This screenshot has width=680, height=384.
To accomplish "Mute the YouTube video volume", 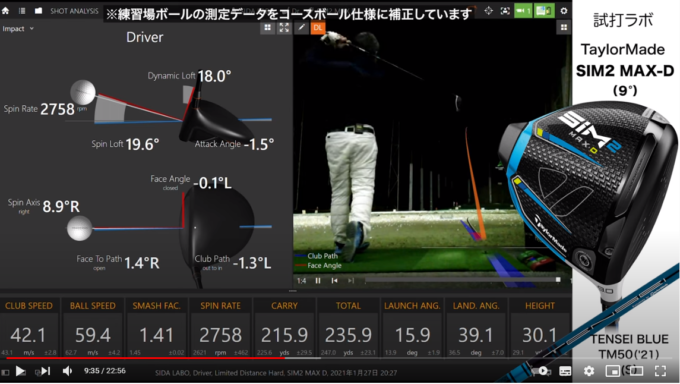I will pos(67,371).
